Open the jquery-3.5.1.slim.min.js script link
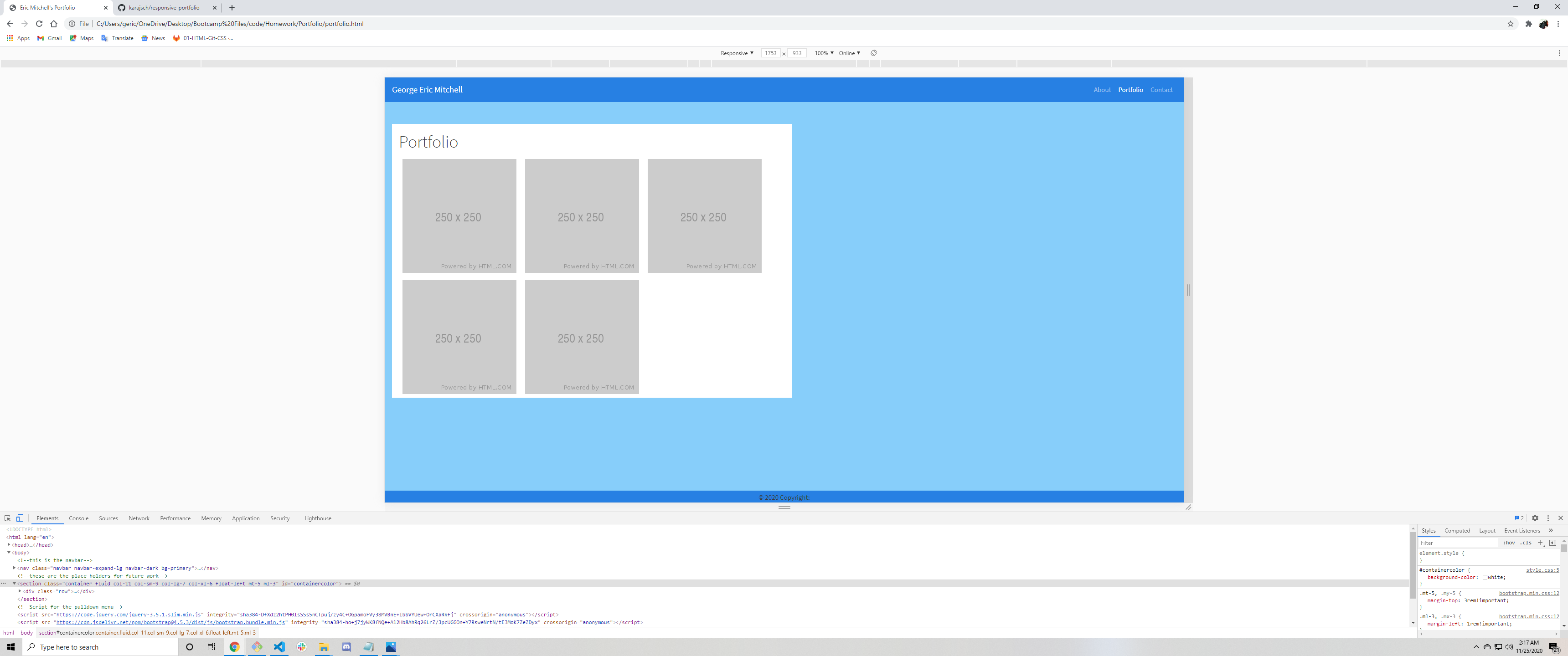The image size is (1568, 656). point(129,614)
